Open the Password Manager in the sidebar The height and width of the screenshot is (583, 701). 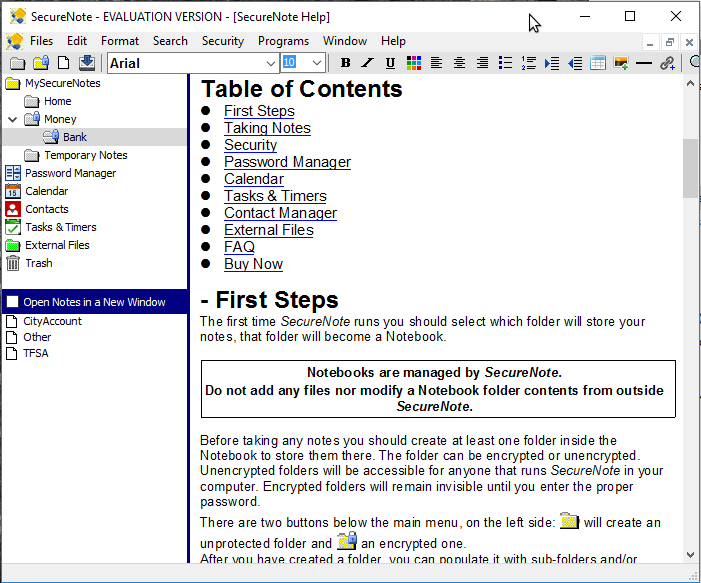point(61,173)
